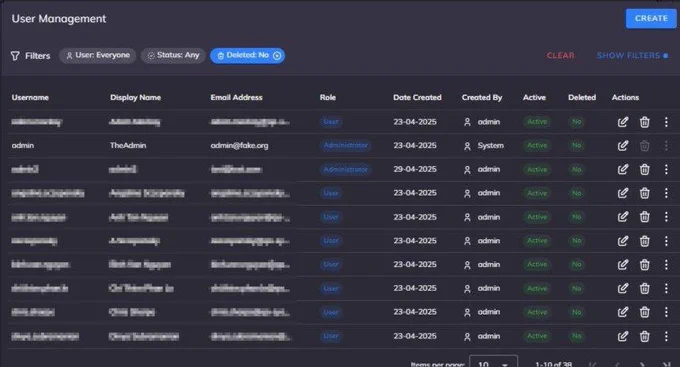Open more options for the top row user

coord(666,122)
